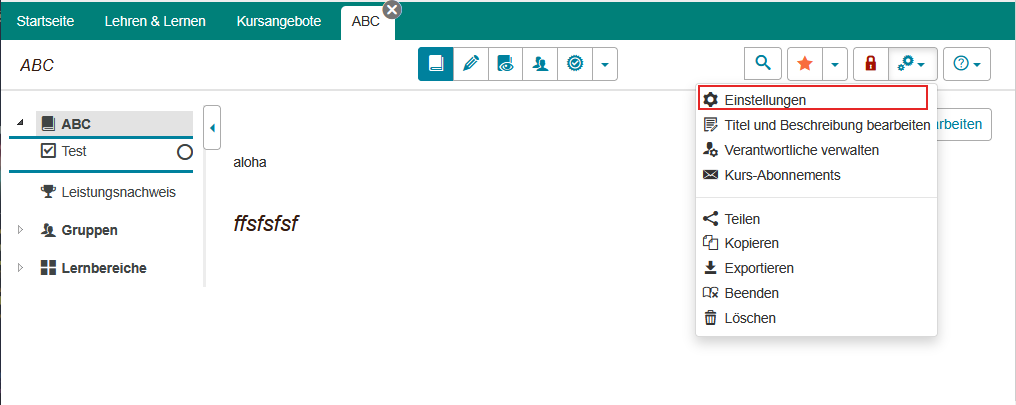Open the course editor pencil icon

[471, 64]
